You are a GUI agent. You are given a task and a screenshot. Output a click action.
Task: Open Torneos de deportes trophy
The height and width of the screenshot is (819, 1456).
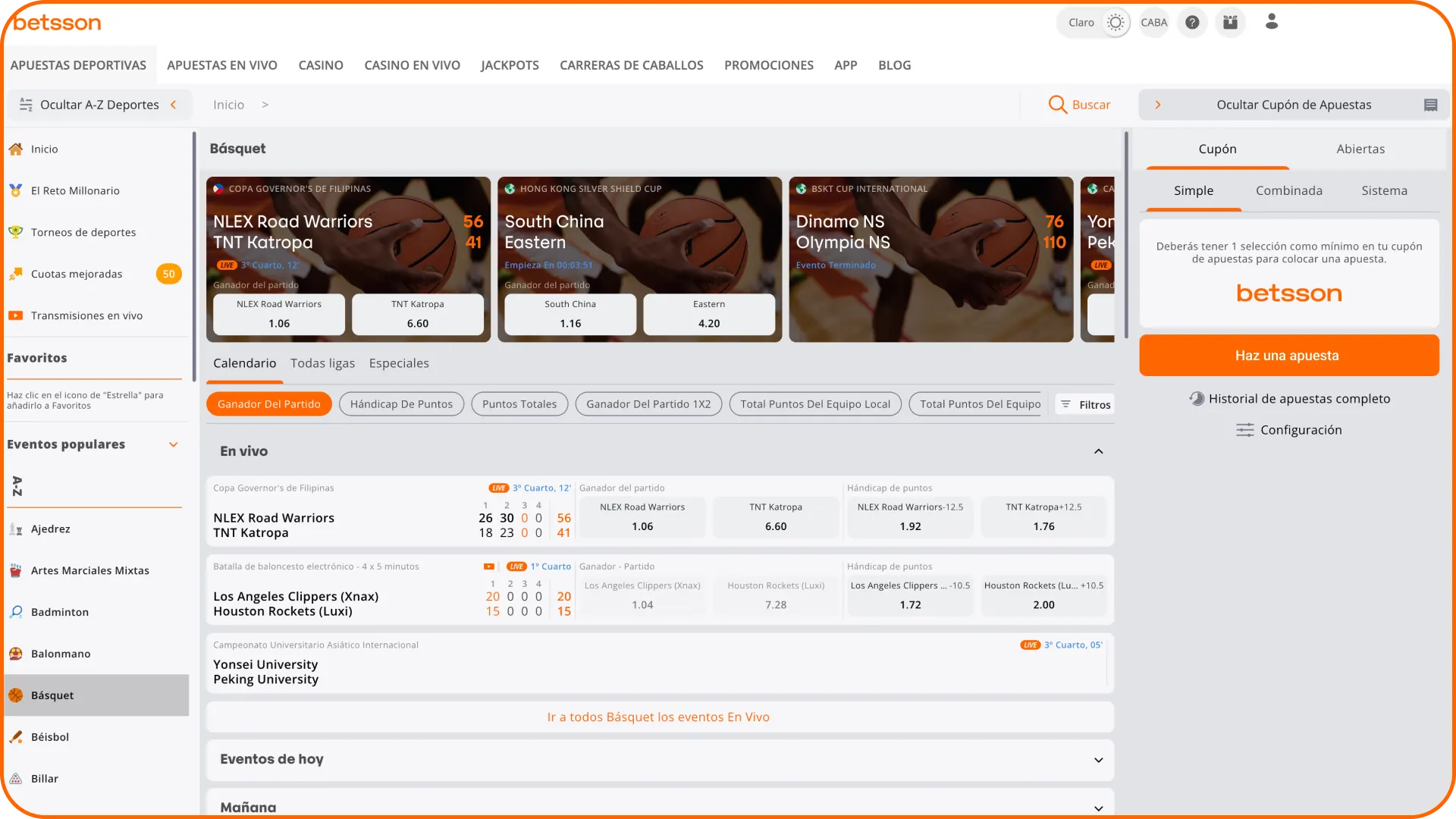click(x=96, y=232)
